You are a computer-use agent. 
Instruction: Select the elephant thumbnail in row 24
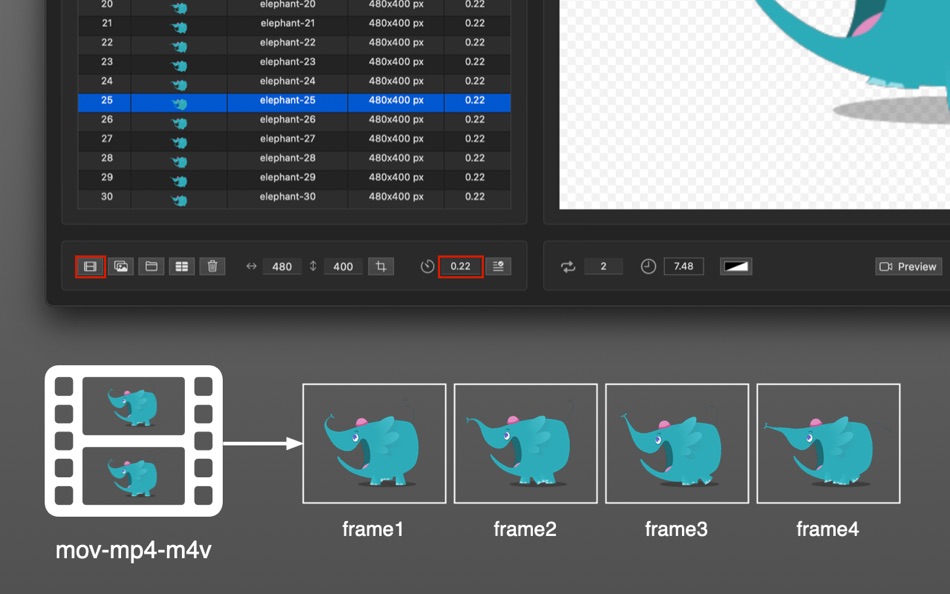pos(179,85)
